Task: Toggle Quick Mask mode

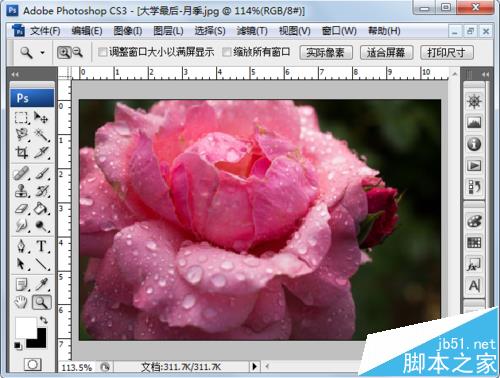Action: (32, 364)
